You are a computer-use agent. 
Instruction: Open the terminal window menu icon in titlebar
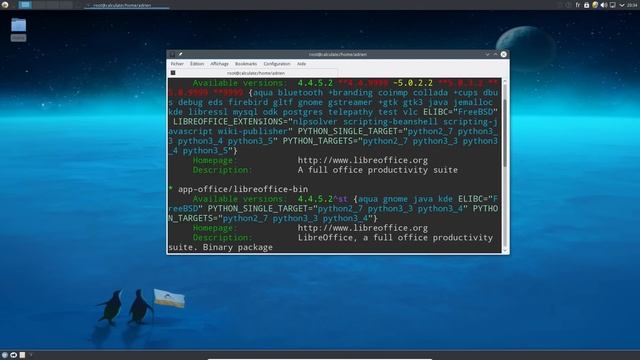(172, 54)
